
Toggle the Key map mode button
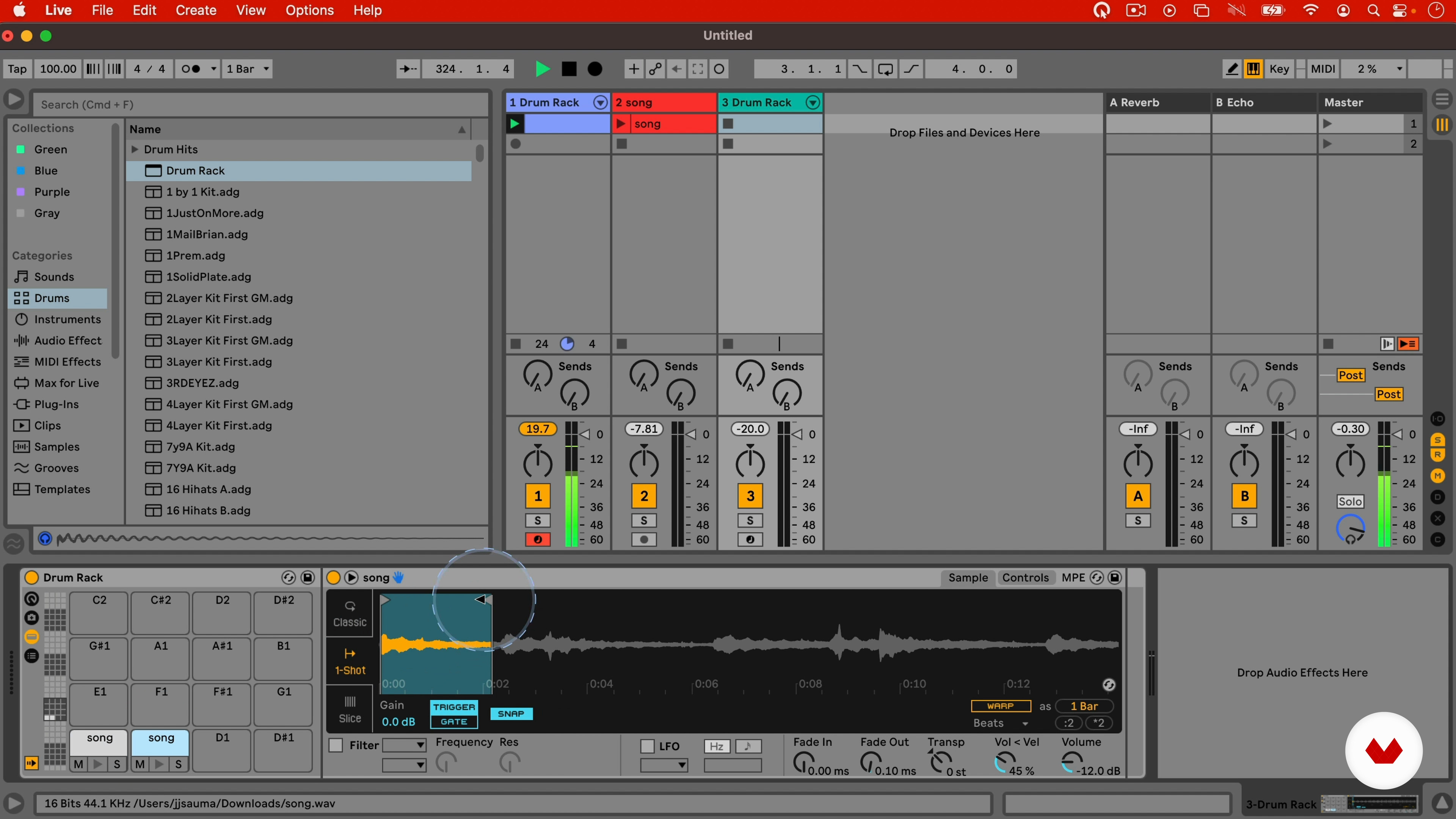click(1279, 69)
